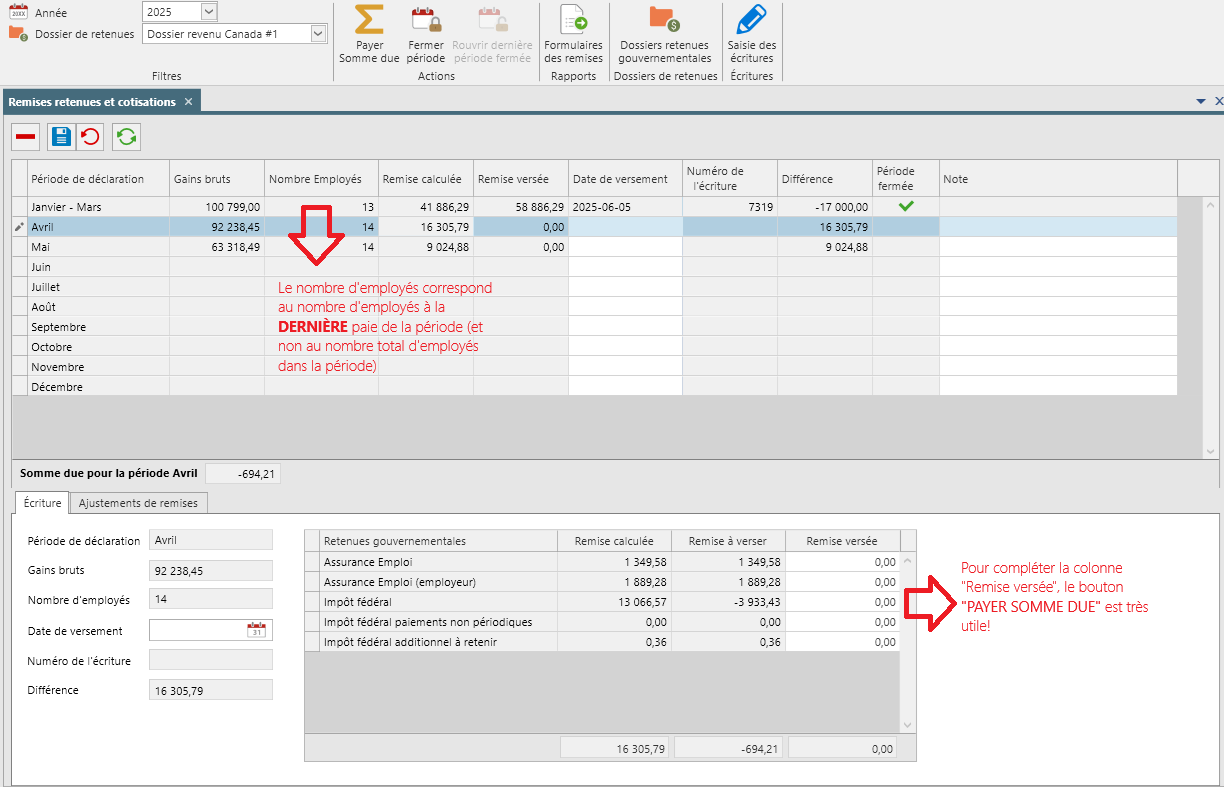Click the -3 933,43 Remise à verser cell
This screenshot has height=787, width=1224.
tap(728, 602)
